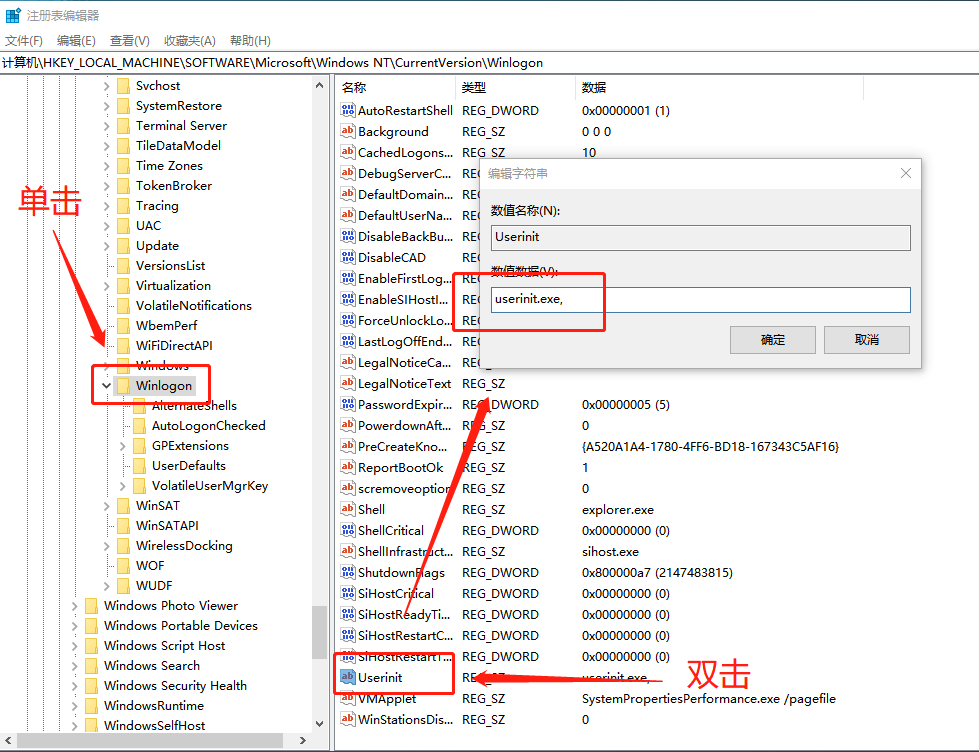Click the AutoRestartShell DWORD value icon
Image resolution: width=979 pixels, height=752 pixels.
tap(348, 111)
